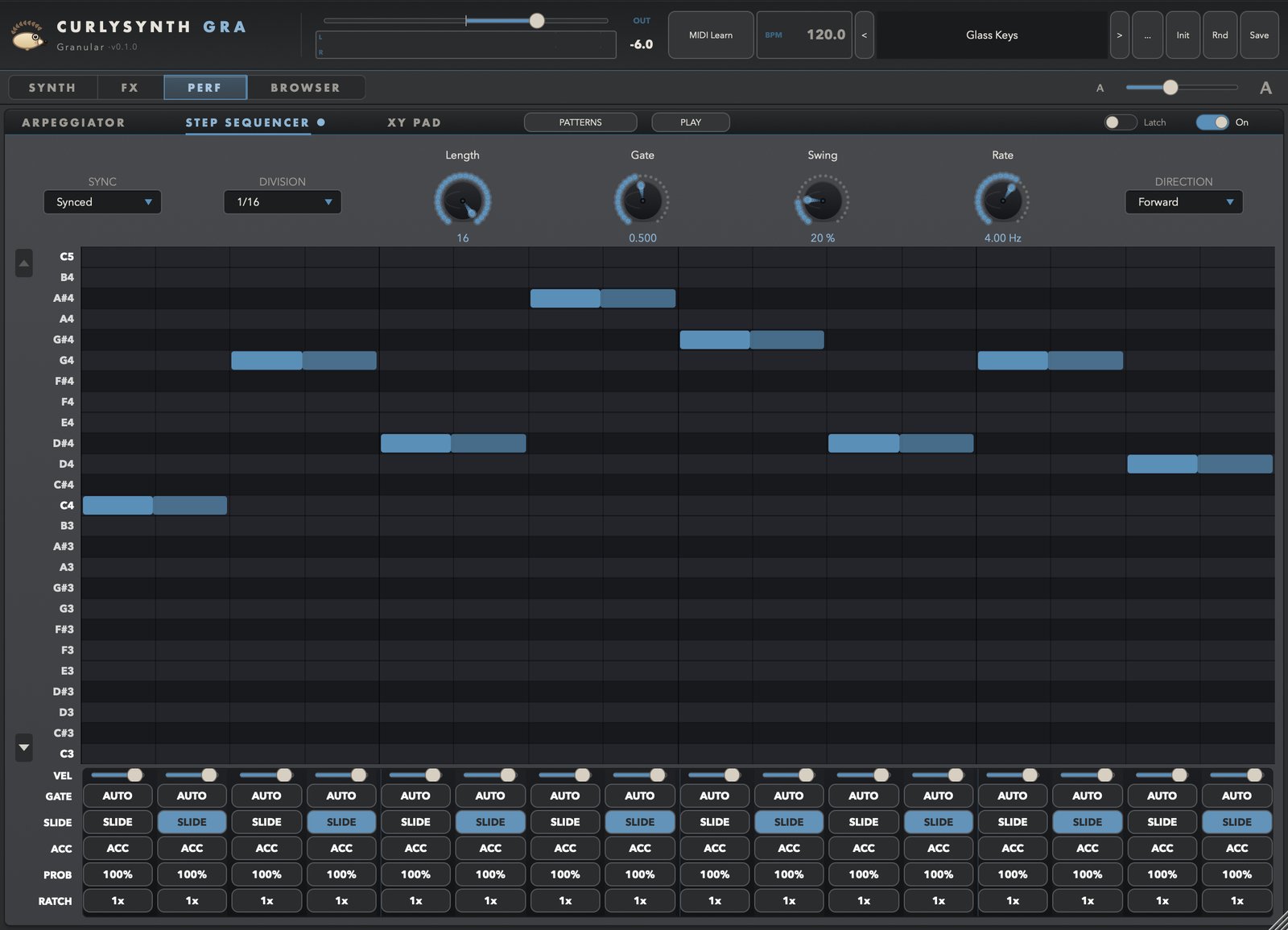Viewport: 1288px width, 930px height.
Task: Click the BPM 120.0 field
Action: [x=803, y=35]
